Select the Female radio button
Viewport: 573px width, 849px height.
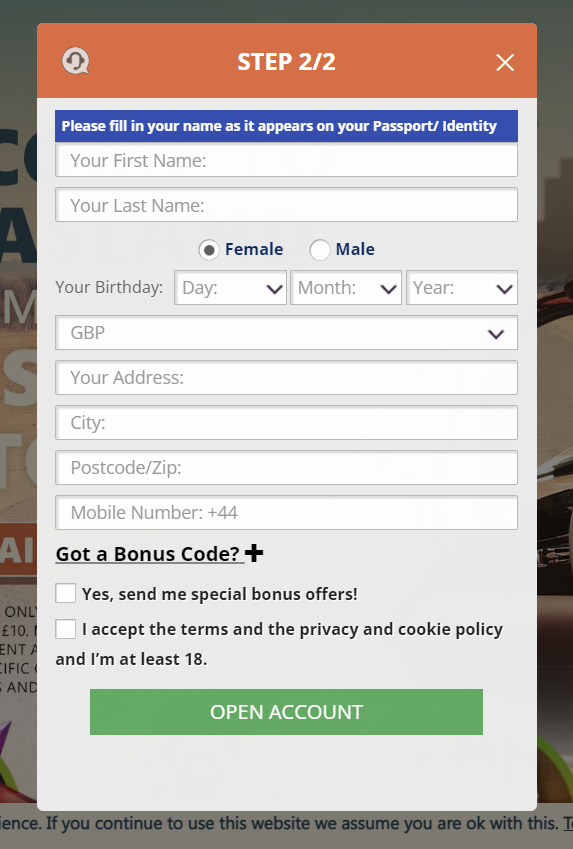pos(209,250)
